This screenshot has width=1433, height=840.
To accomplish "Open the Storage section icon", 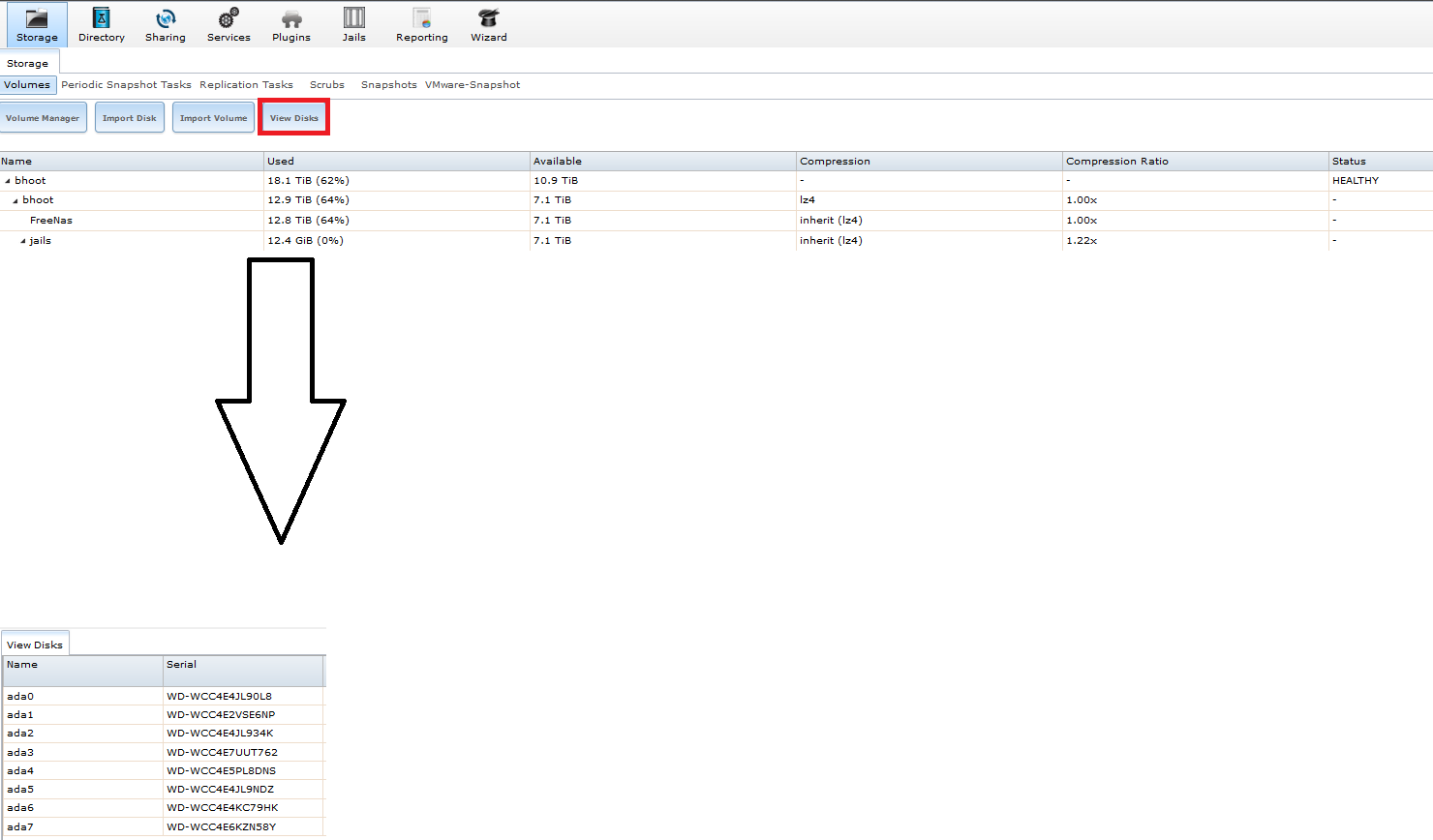I will pyautogui.click(x=37, y=19).
